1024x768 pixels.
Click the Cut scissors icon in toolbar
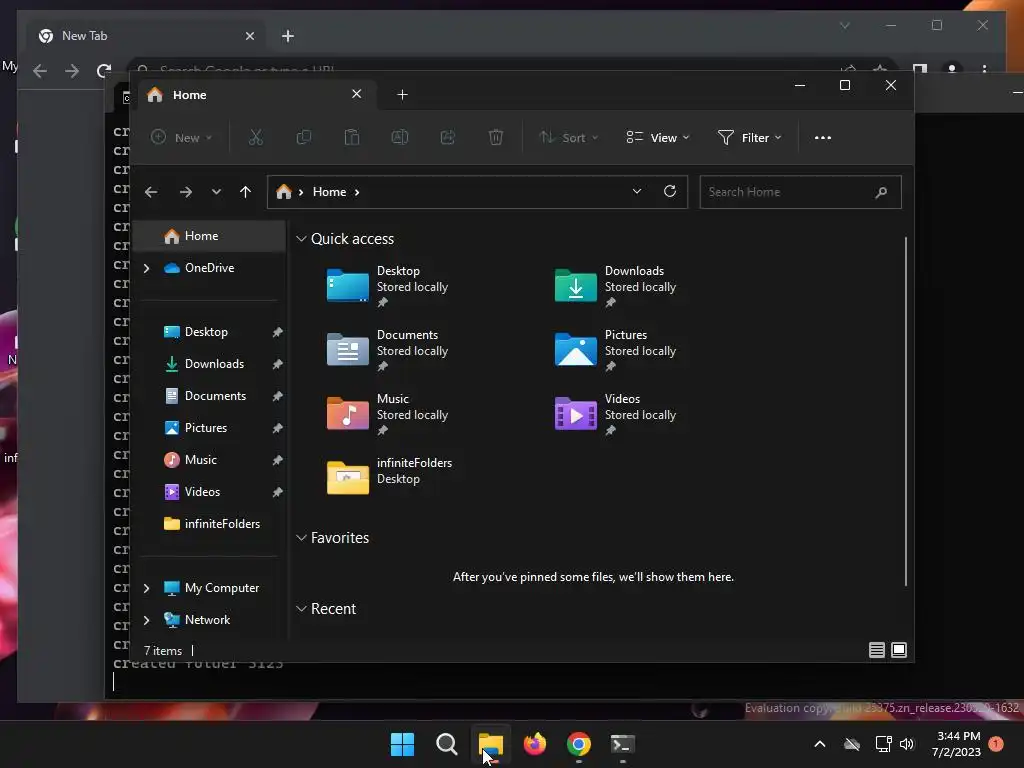click(255, 137)
